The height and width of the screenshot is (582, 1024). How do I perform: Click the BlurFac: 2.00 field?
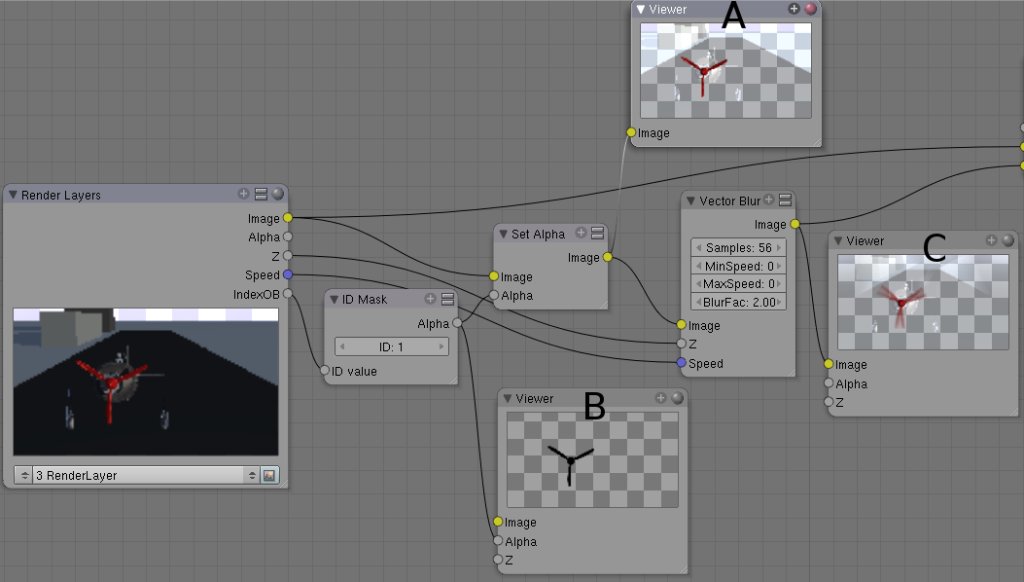[739, 302]
